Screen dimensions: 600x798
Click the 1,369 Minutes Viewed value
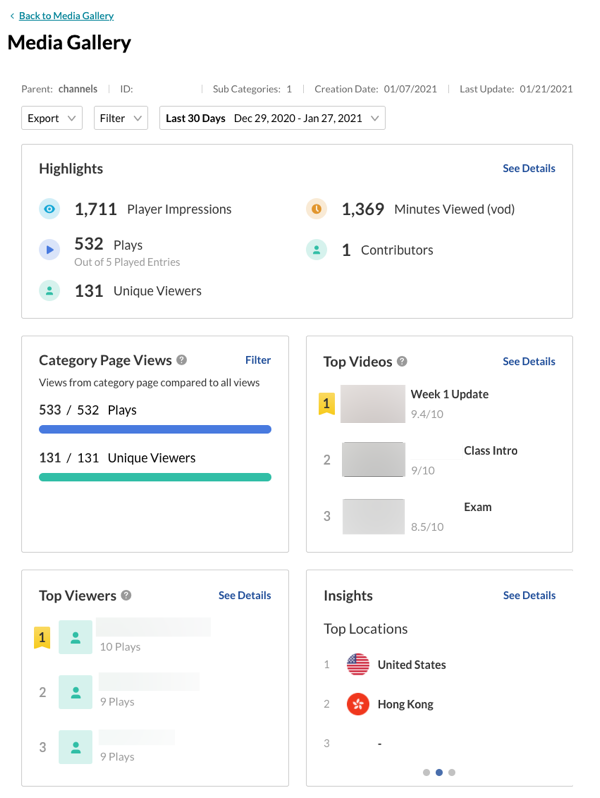click(362, 209)
